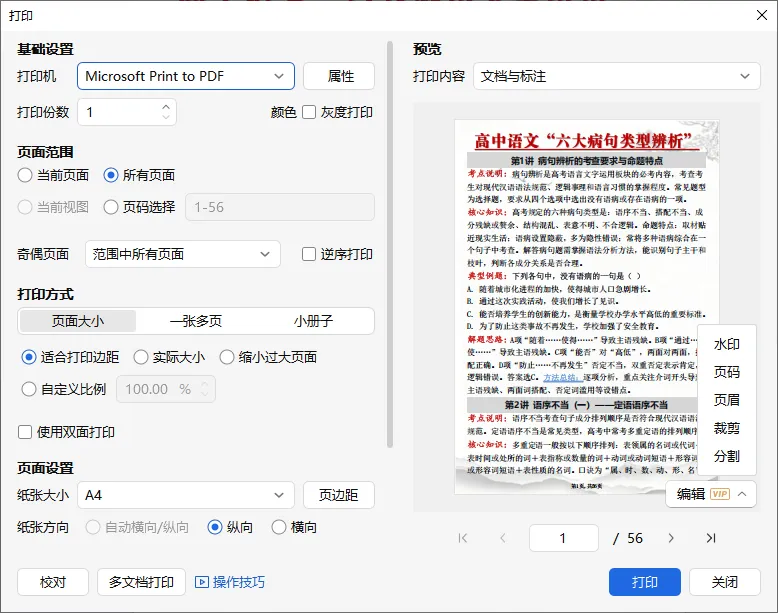Click the page number input field
The width and height of the screenshot is (778, 613).
pyautogui.click(x=564, y=538)
